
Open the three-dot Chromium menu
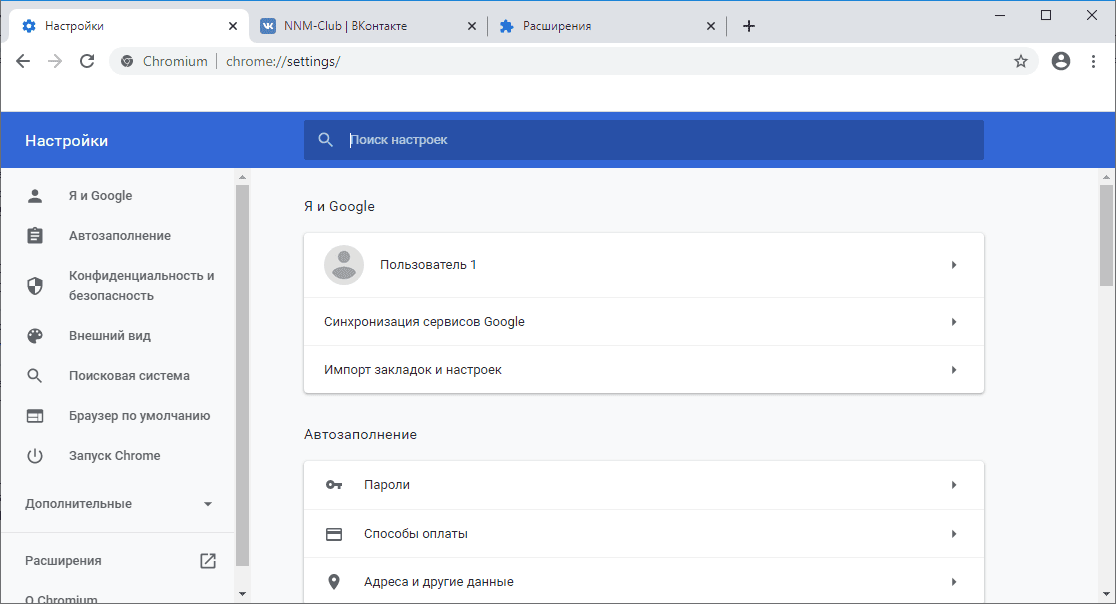(x=1093, y=61)
